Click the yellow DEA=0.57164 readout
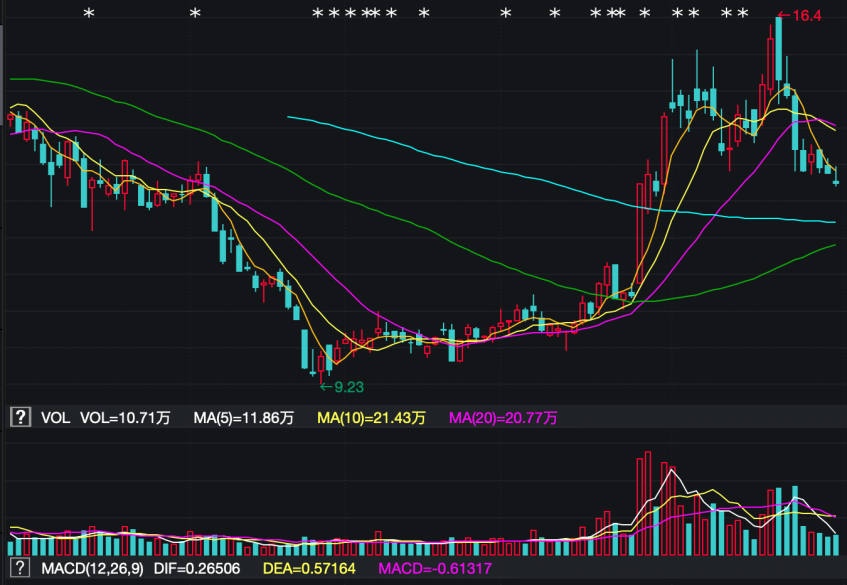Image resolution: width=847 pixels, height=585 pixels. [x=309, y=569]
